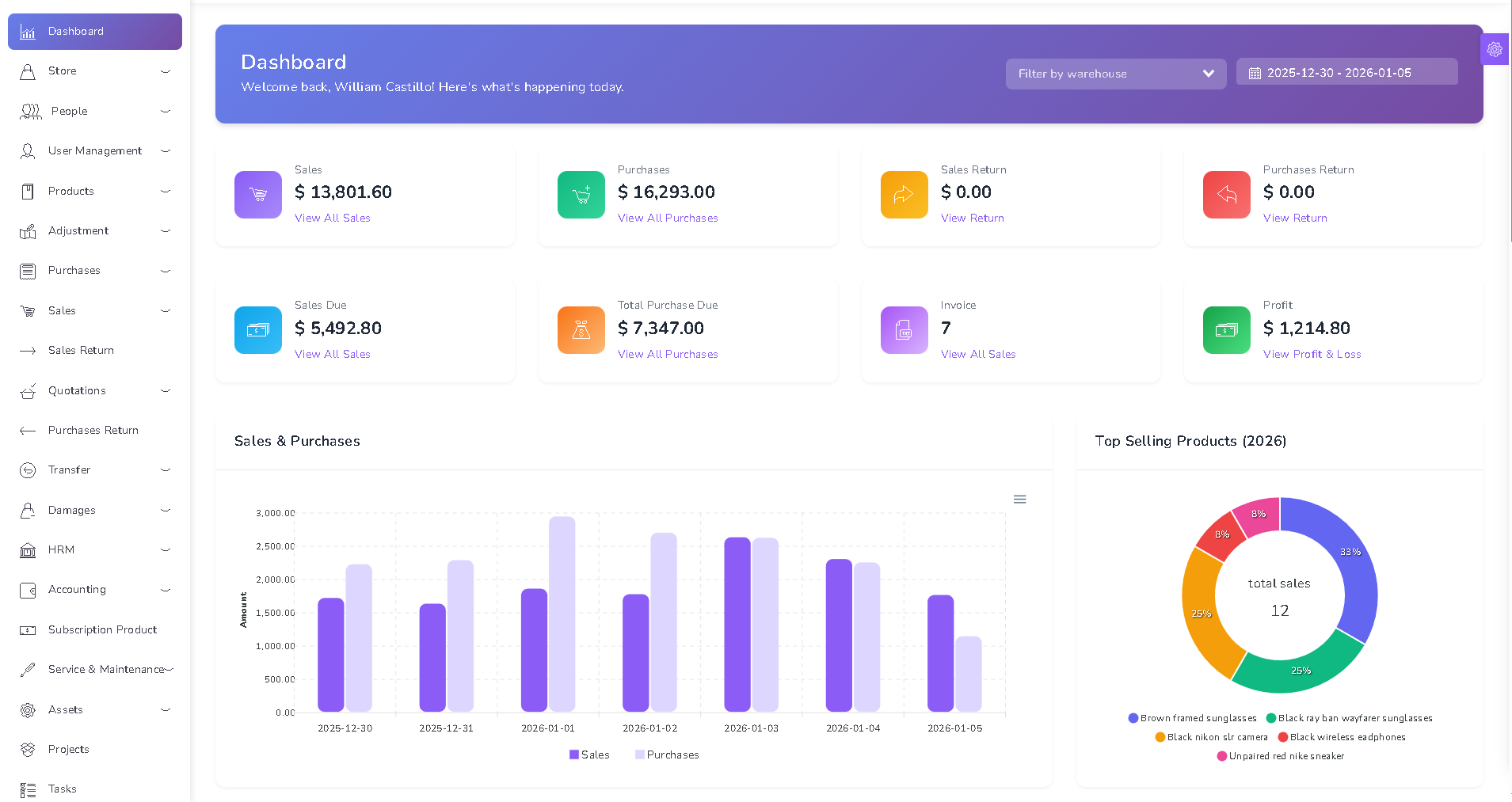Click the purple Sales cart icon
The width and height of the screenshot is (1512, 802).
click(x=258, y=195)
